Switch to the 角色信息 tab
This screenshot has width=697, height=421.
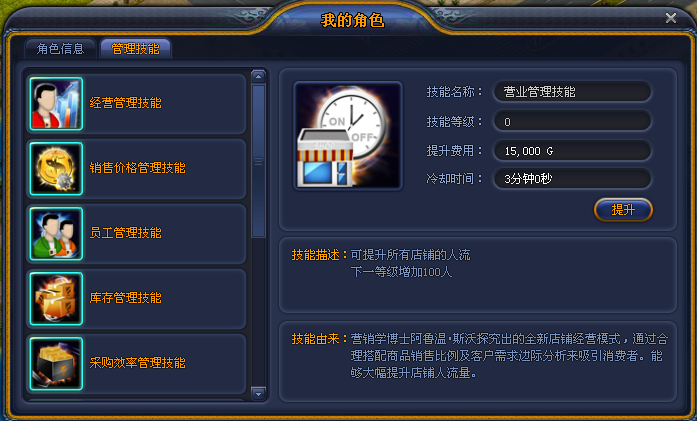[x=60, y=48]
